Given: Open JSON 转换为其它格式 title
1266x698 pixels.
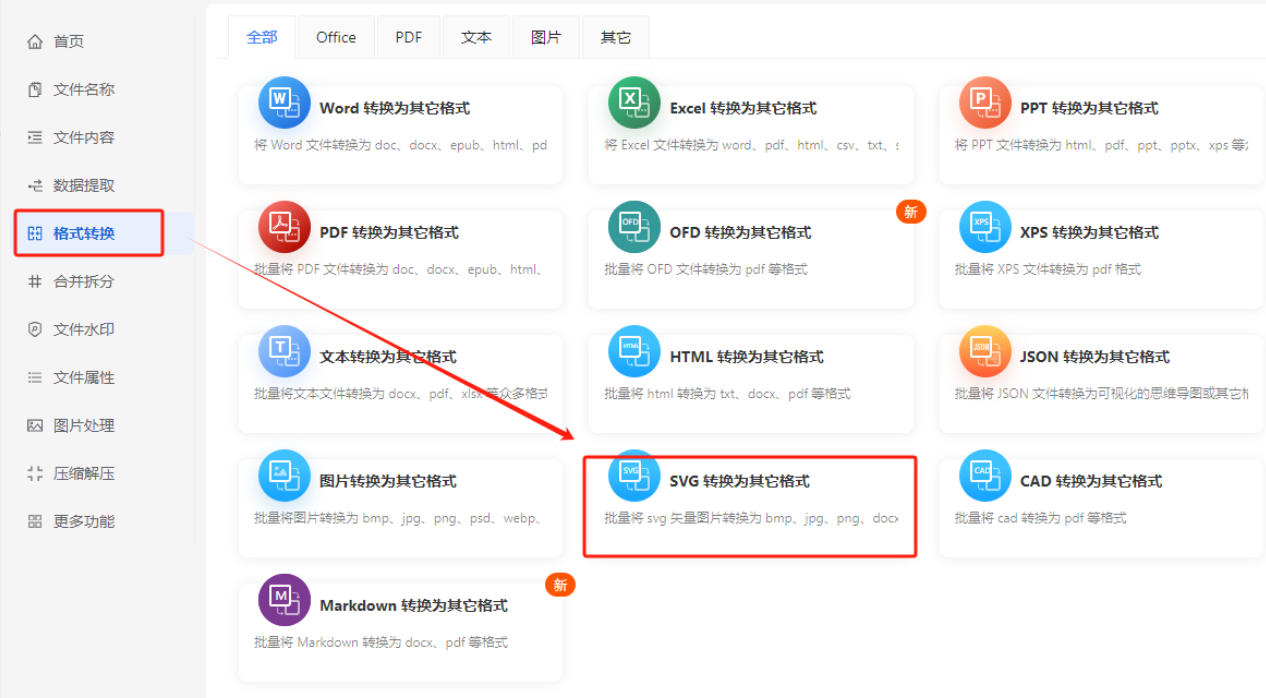Looking at the screenshot, I should point(1095,357).
